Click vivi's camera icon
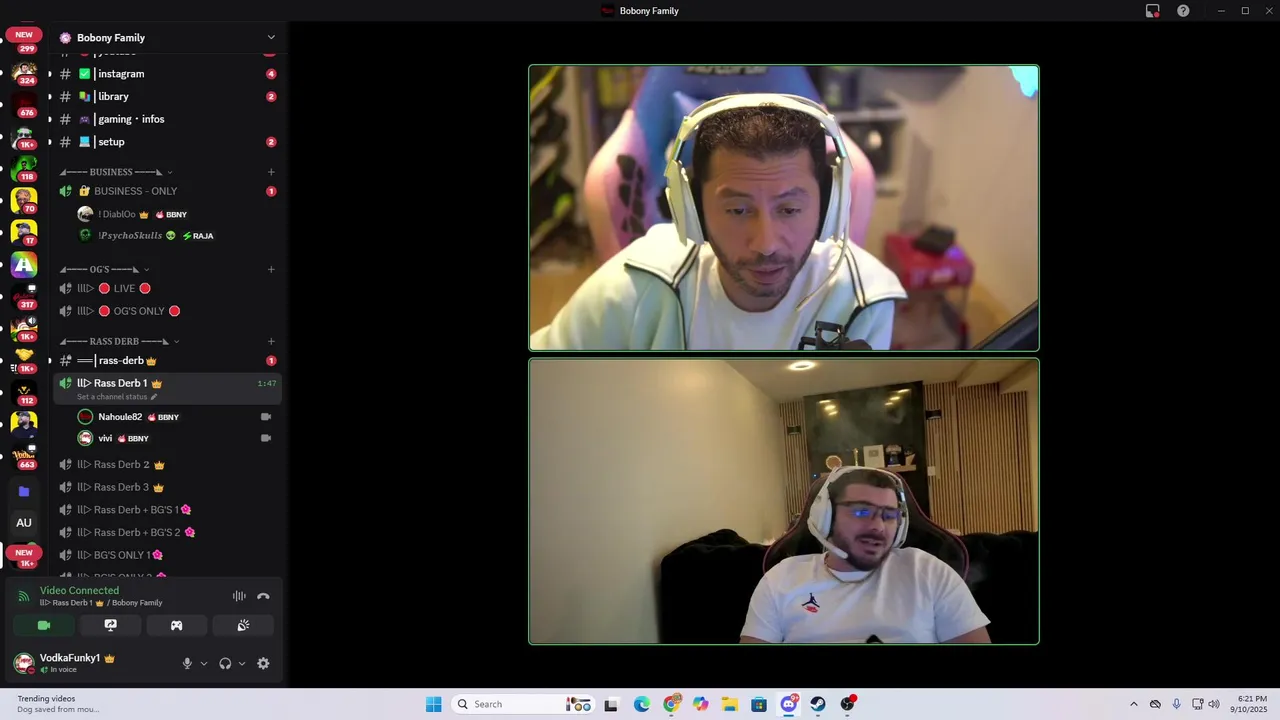This screenshot has width=1280, height=720. 266,438
